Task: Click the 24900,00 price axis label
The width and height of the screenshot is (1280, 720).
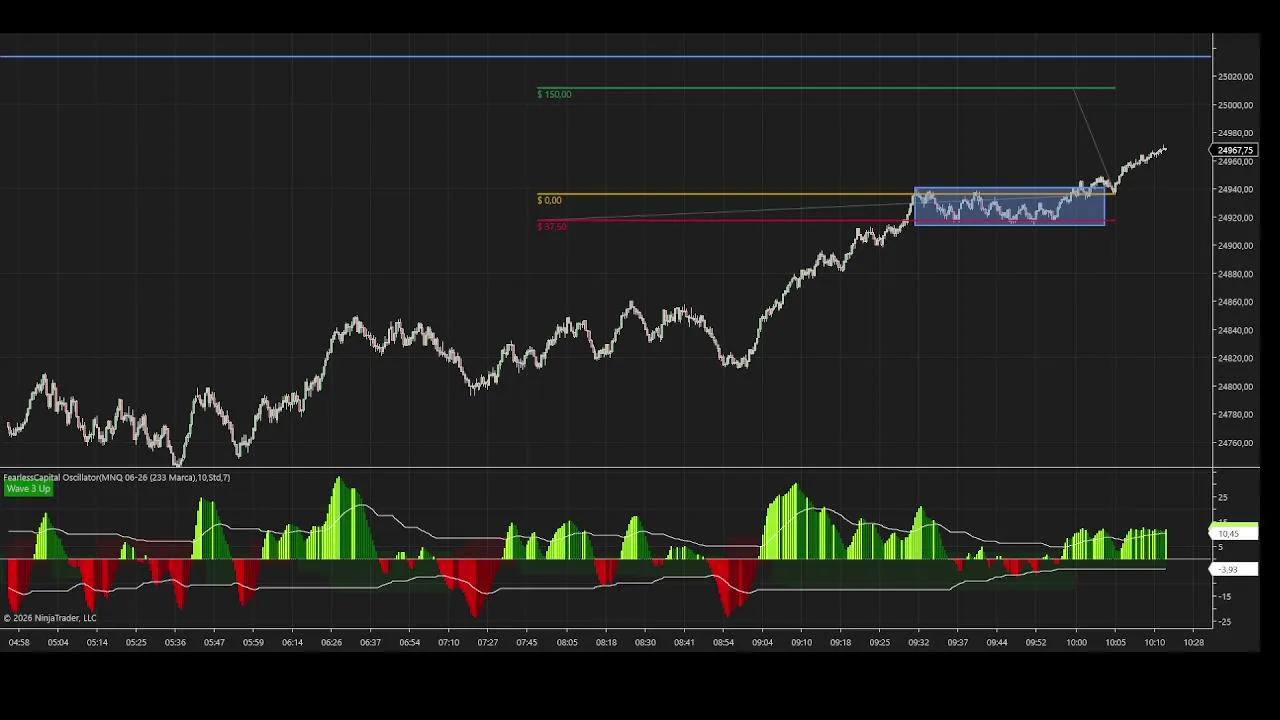Action: pyautogui.click(x=1235, y=246)
